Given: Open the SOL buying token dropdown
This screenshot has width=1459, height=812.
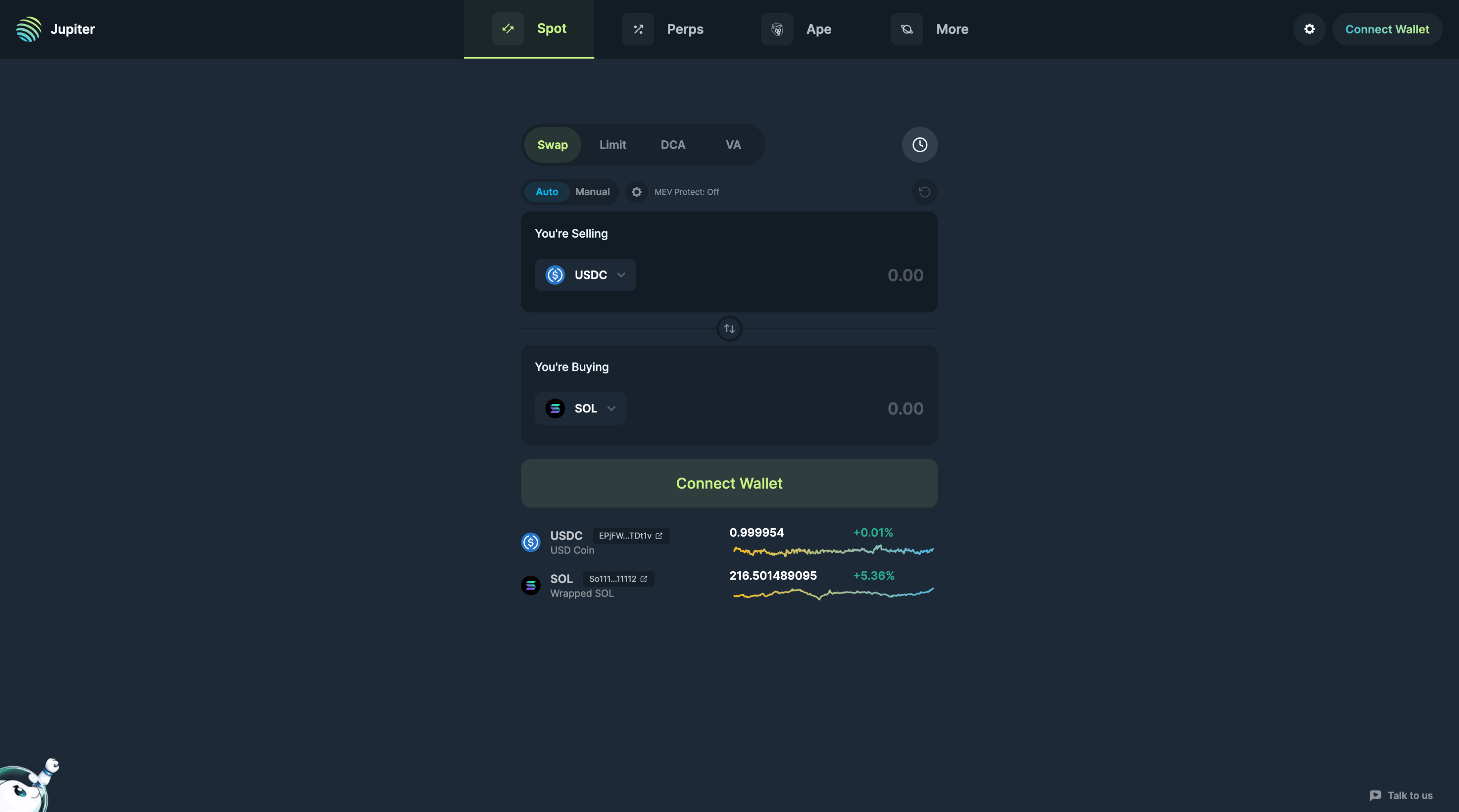Looking at the screenshot, I should click(580, 408).
